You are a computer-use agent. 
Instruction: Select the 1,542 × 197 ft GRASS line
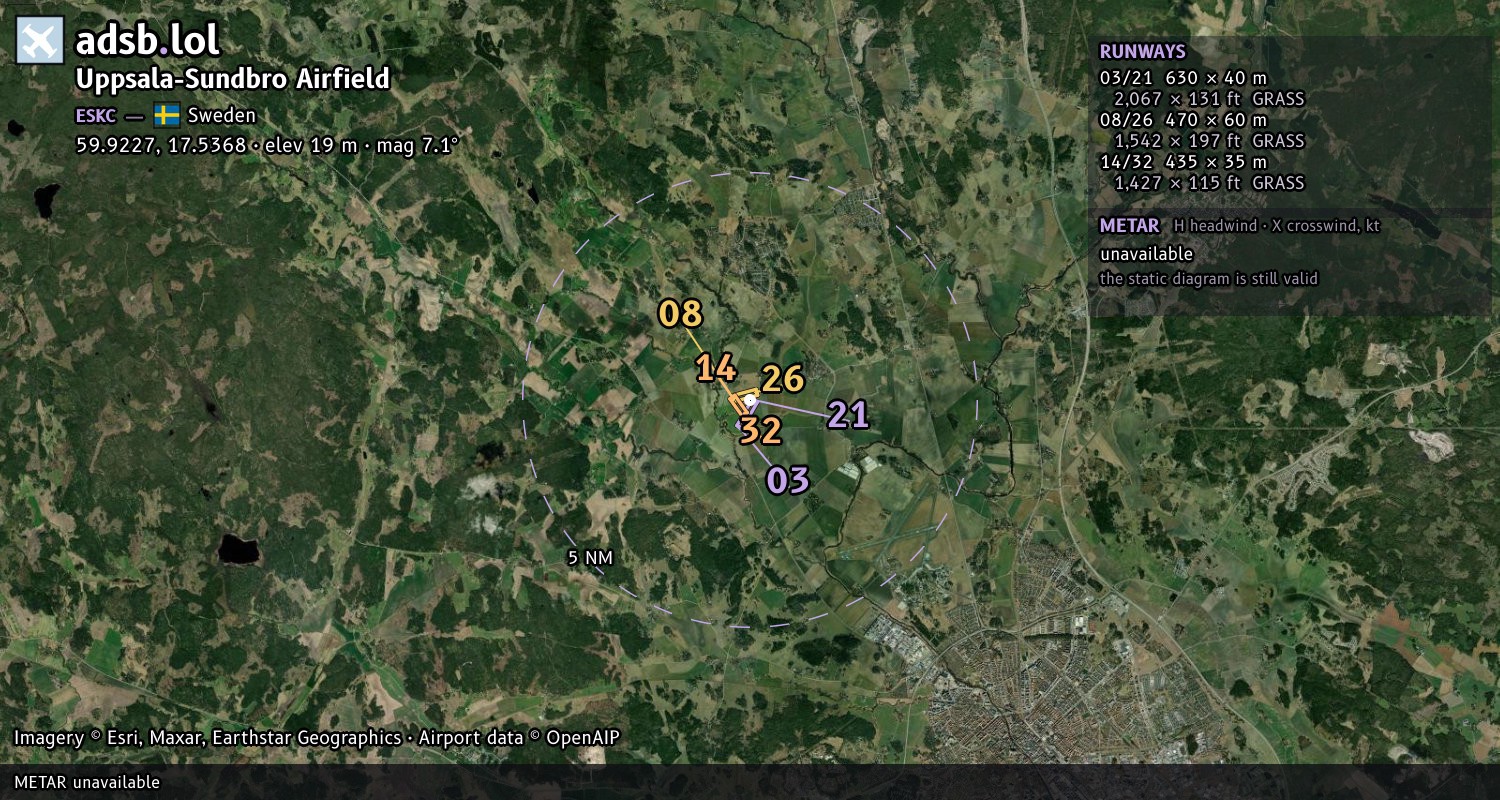point(1209,141)
